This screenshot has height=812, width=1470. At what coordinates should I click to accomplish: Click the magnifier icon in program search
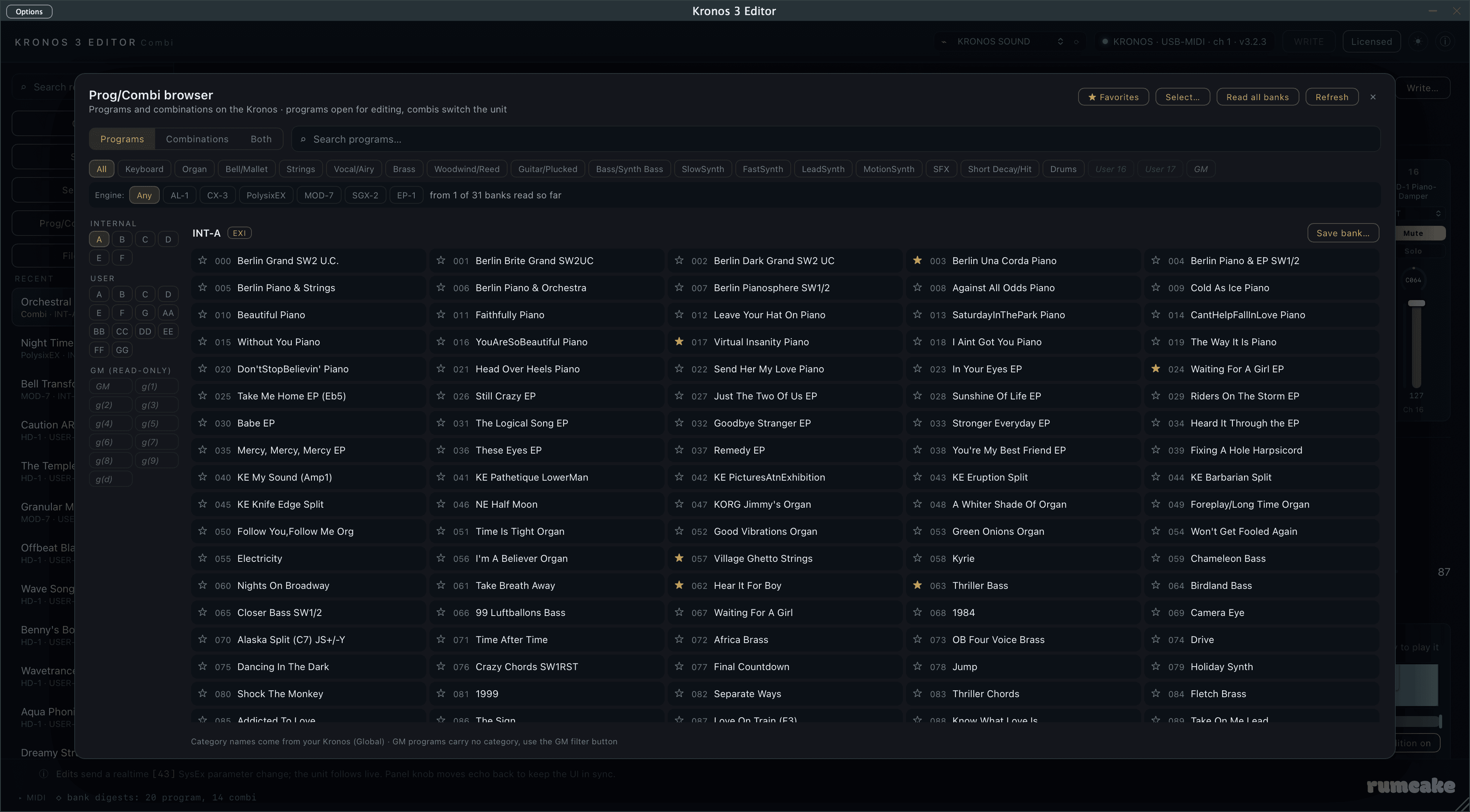click(303, 140)
